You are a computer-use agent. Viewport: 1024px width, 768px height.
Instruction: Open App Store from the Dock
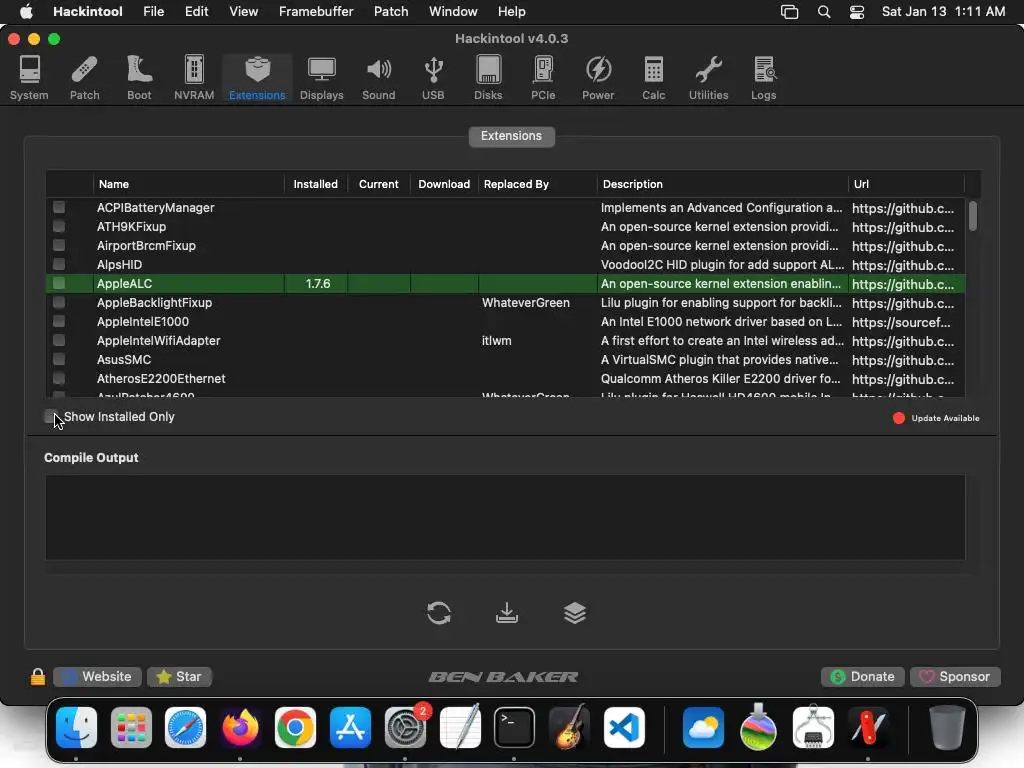tap(350, 728)
